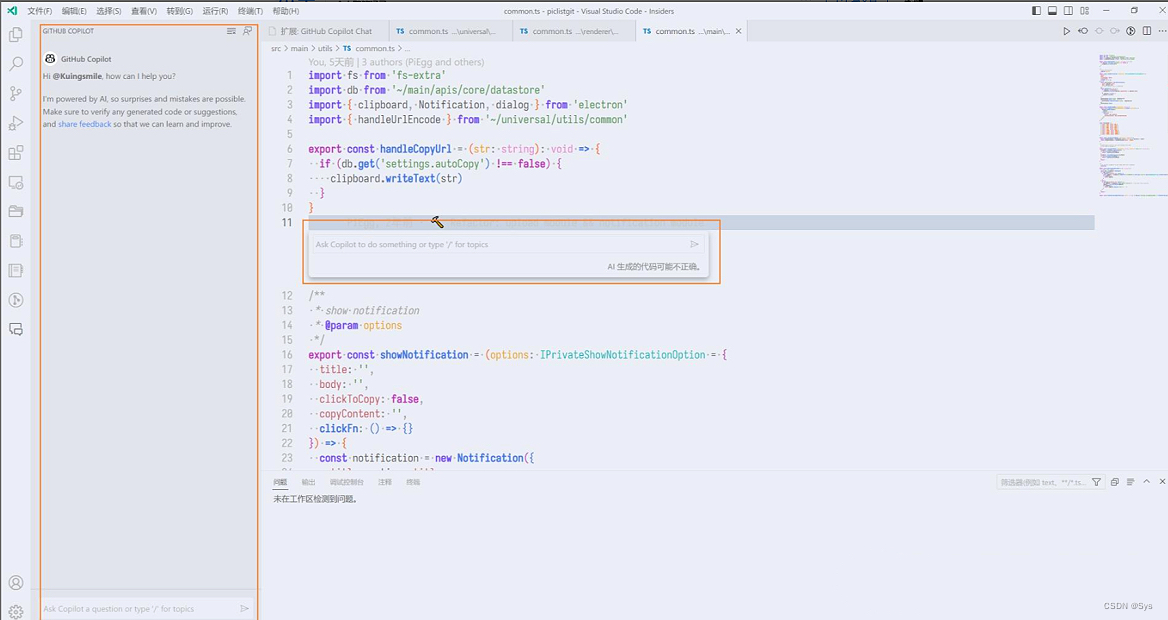The width and height of the screenshot is (1168, 620).
Task: Open the Manage gear icon
Action: point(16,611)
